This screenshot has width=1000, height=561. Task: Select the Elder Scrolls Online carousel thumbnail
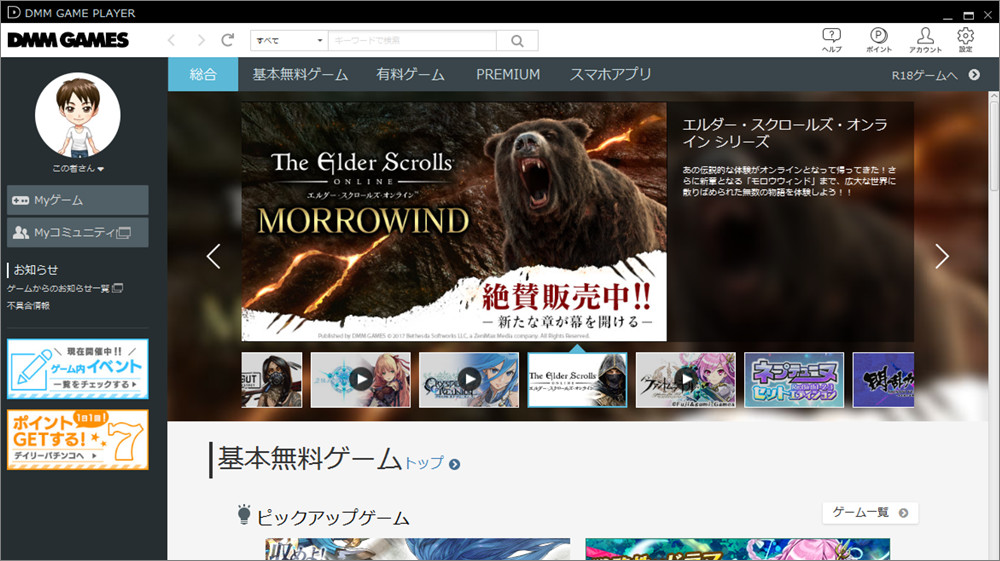577,380
